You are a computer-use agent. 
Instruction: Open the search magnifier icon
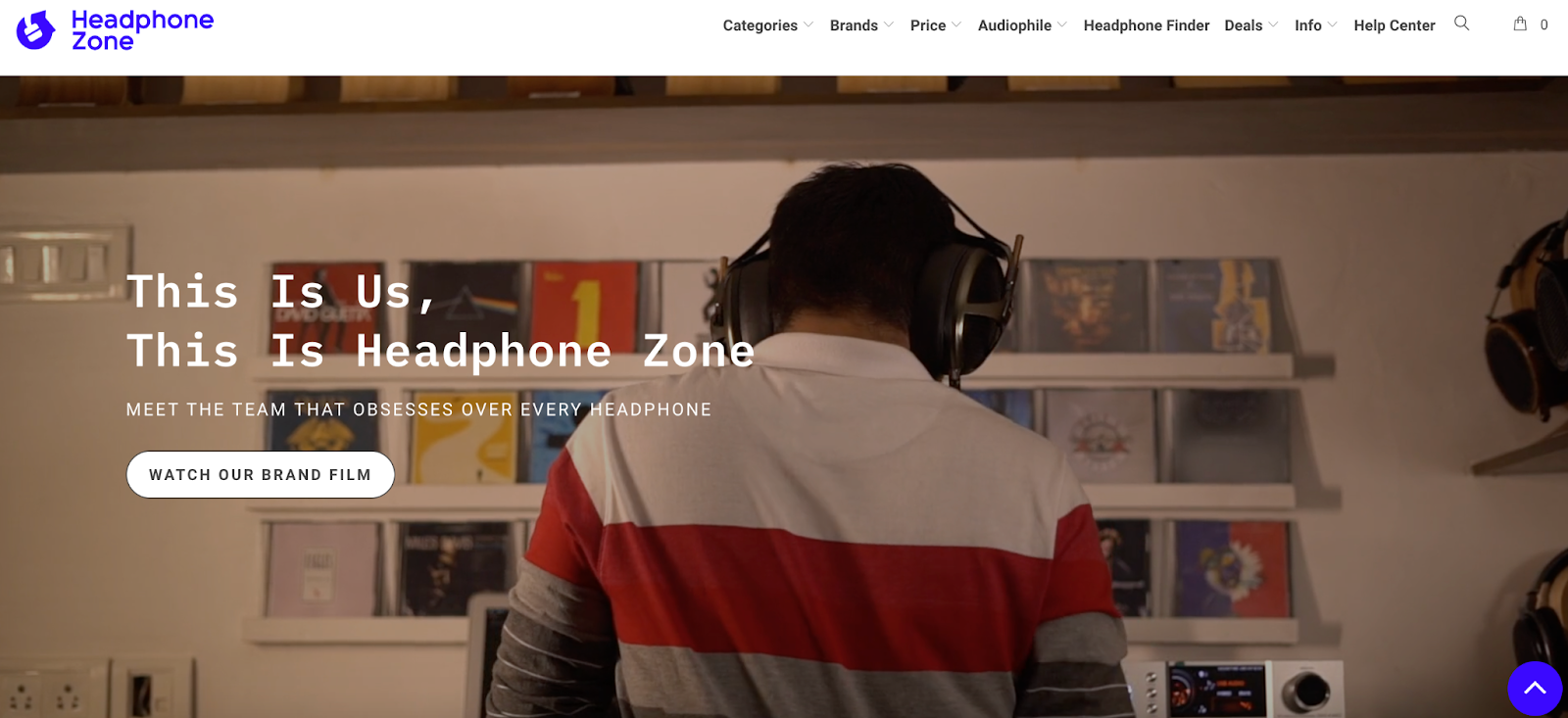(x=1461, y=24)
